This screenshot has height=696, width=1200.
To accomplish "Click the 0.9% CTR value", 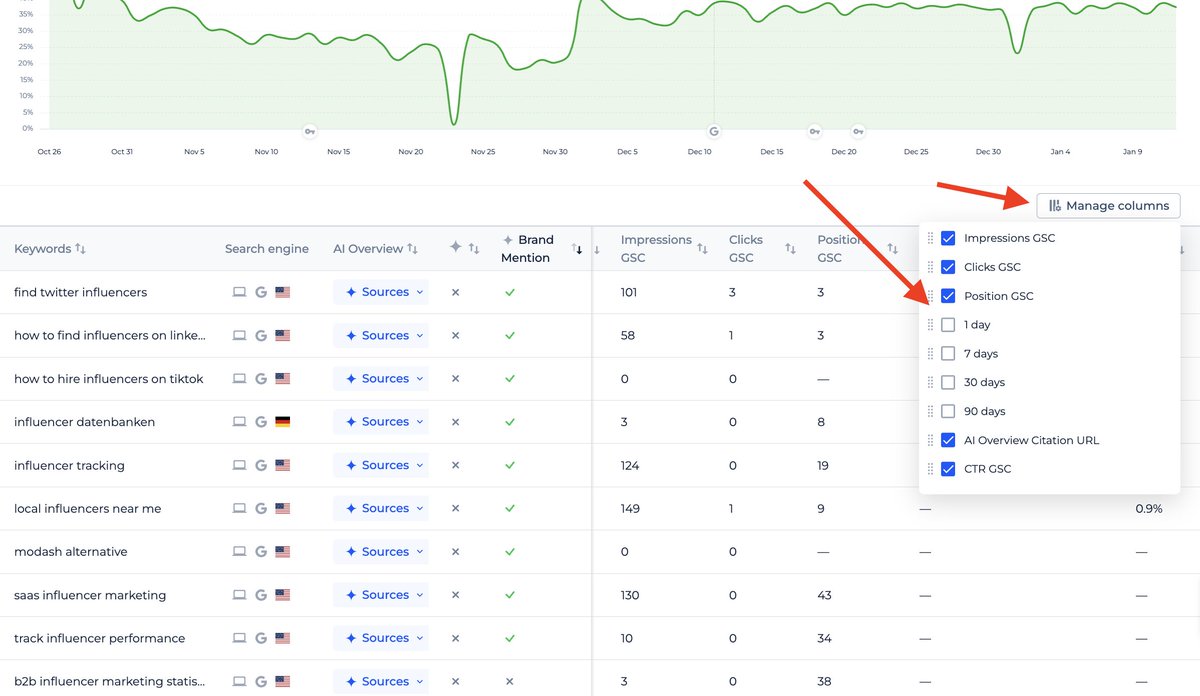I will [1149, 508].
